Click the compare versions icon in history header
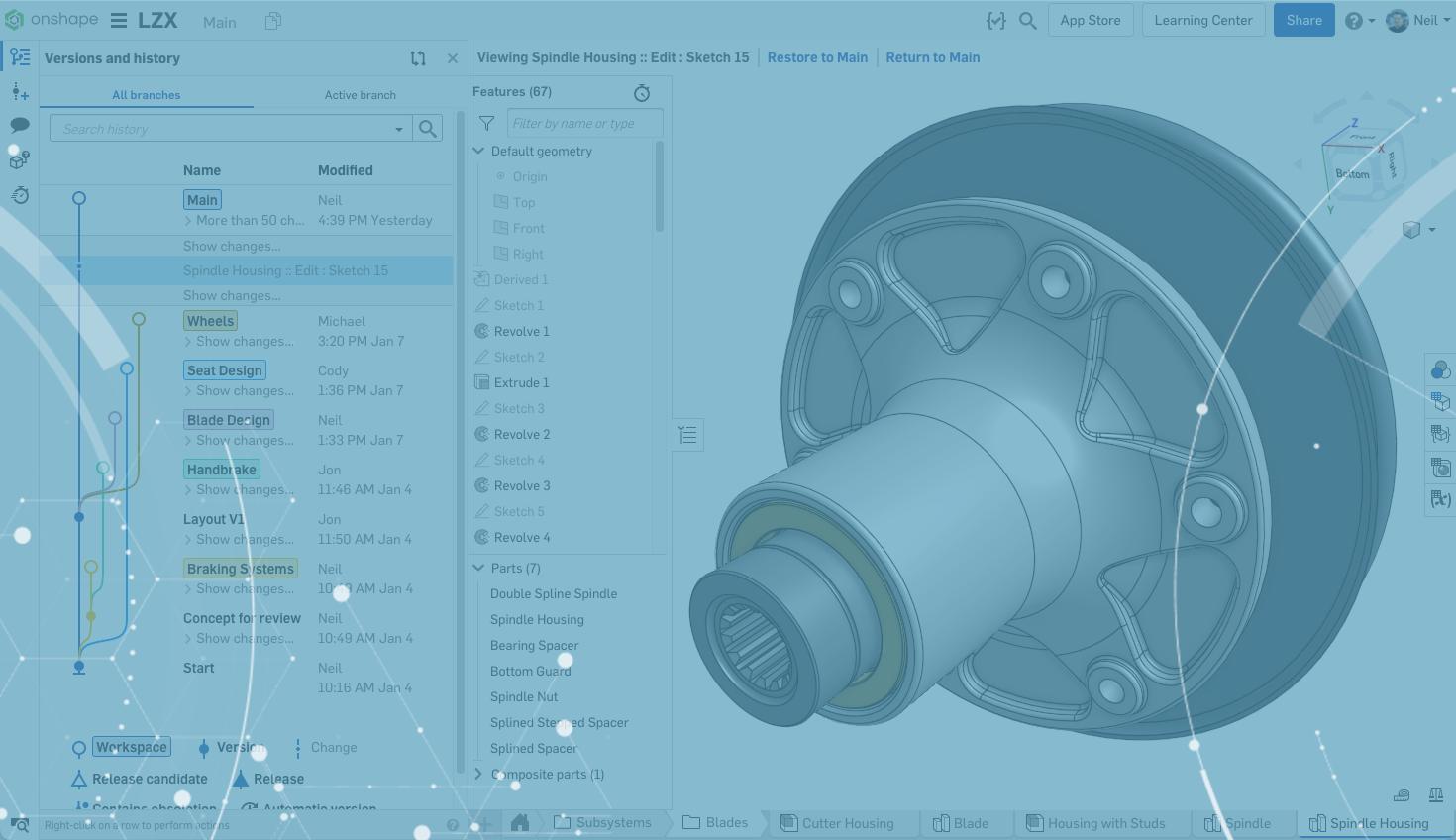This screenshot has width=1456, height=840. [418, 58]
